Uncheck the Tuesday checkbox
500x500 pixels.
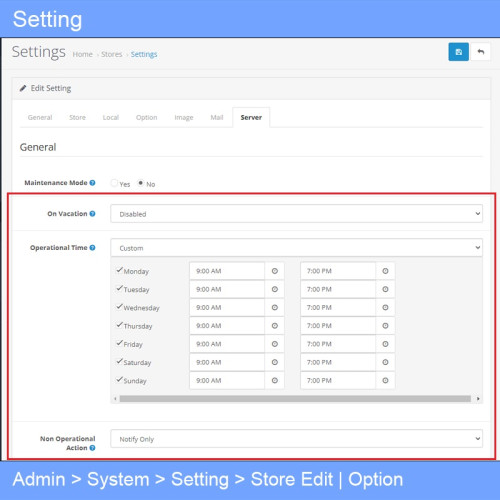click(x=119, y=288)
